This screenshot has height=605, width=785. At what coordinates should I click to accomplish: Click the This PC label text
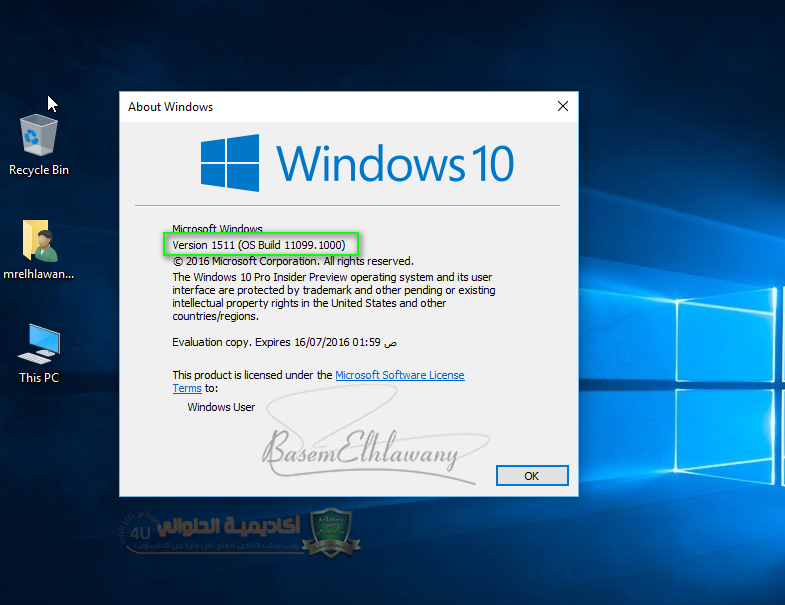(x=39, y=378)
